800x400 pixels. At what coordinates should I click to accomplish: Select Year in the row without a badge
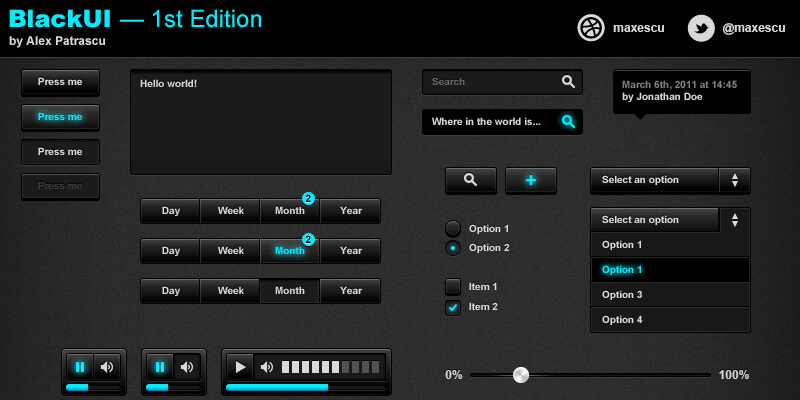pyautogui.click(x=351, y=291)
